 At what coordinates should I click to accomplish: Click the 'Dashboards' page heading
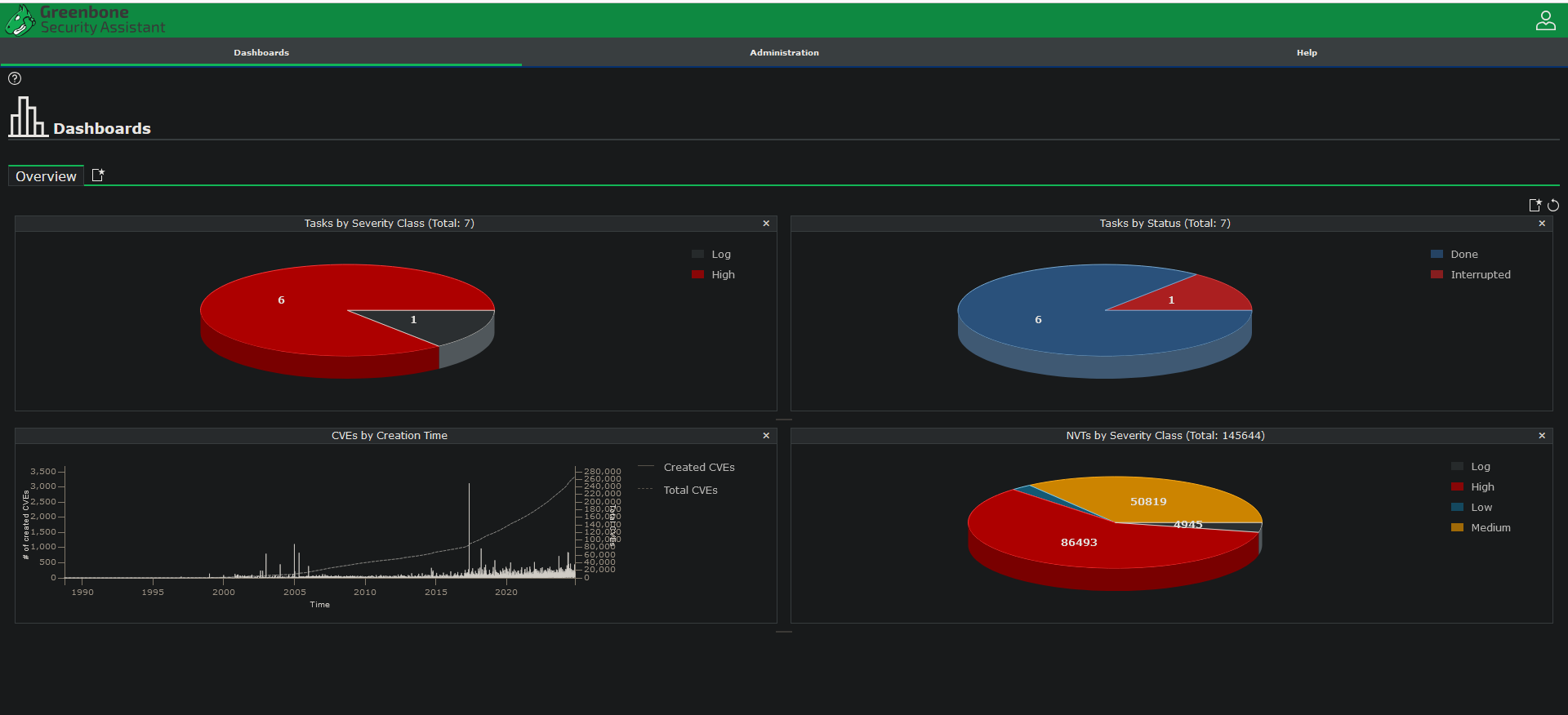coord(102,129)
